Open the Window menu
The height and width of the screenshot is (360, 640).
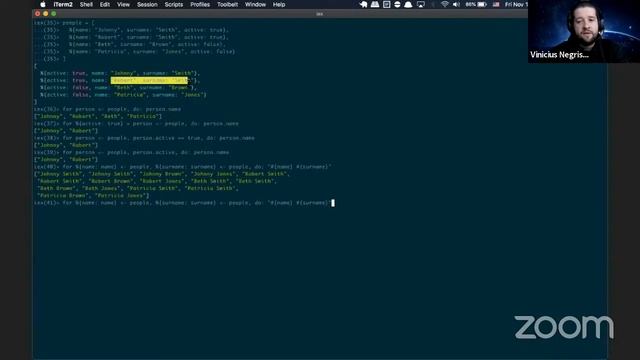[x=256, y=4]
